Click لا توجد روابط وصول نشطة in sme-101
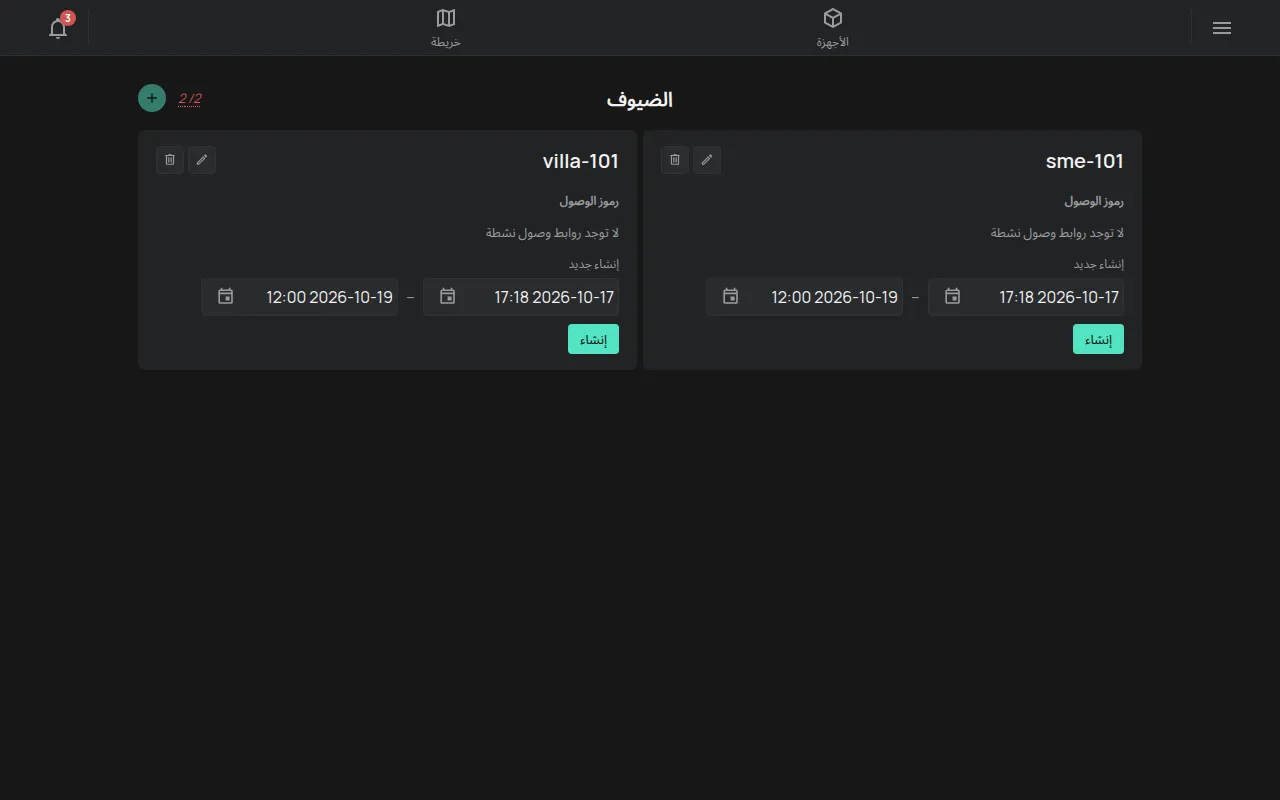Image resolution: width=1280 pixels, height=800 pixels. (1057, 233)
